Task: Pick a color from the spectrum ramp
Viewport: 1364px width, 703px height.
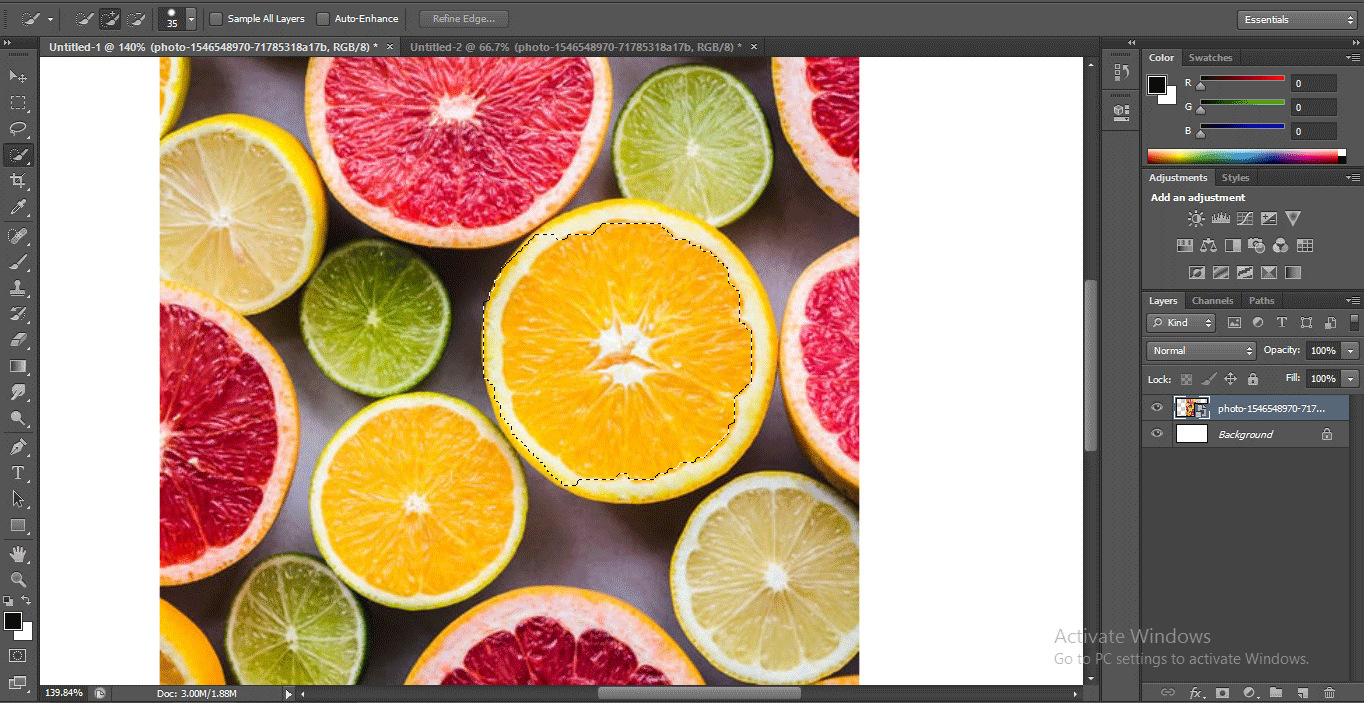Action: click(1242, 156)
